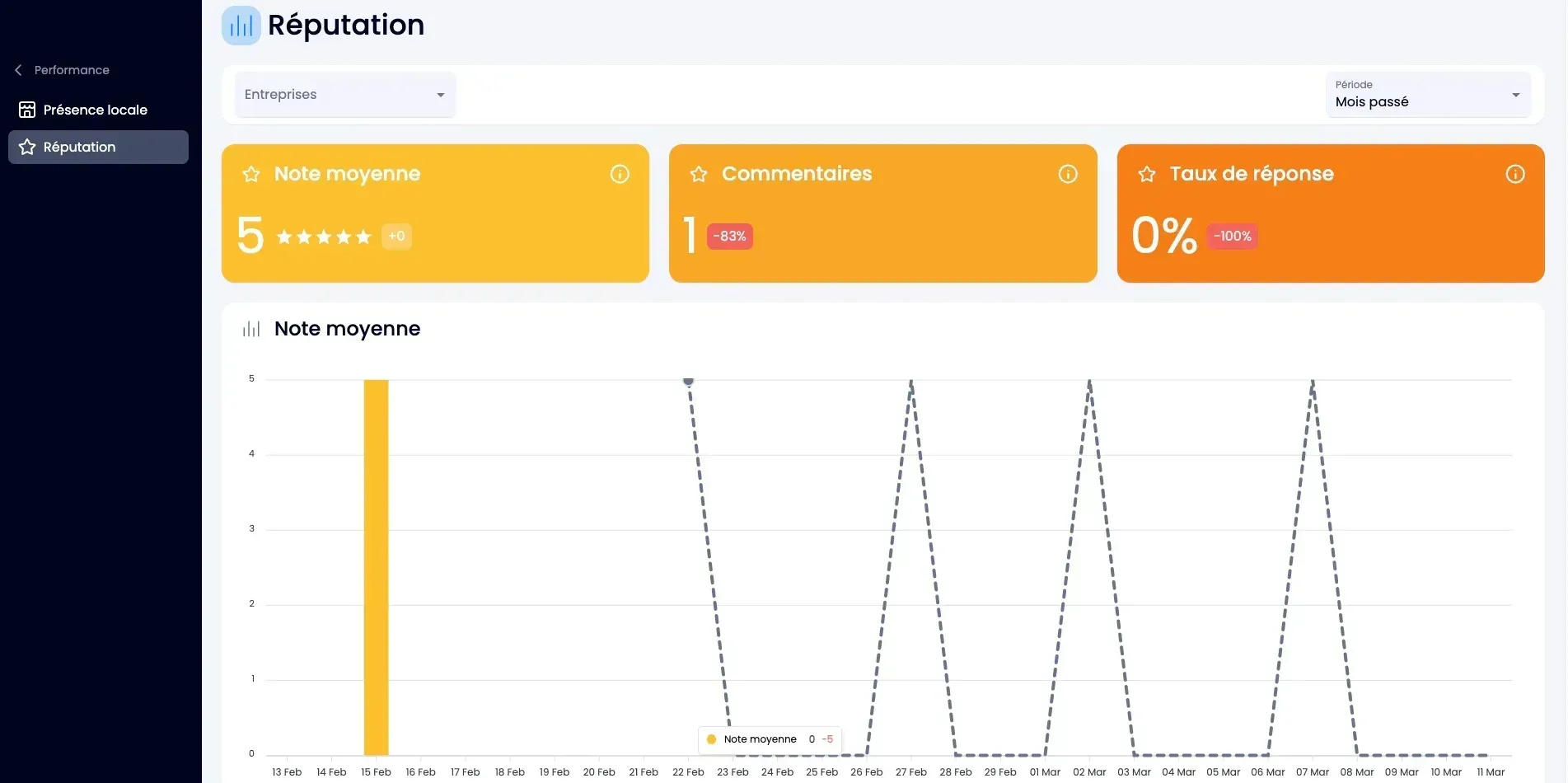Click the -83% badge on Commentaires
Viewport: 1568px width, 783px height.
pos(730,237)
